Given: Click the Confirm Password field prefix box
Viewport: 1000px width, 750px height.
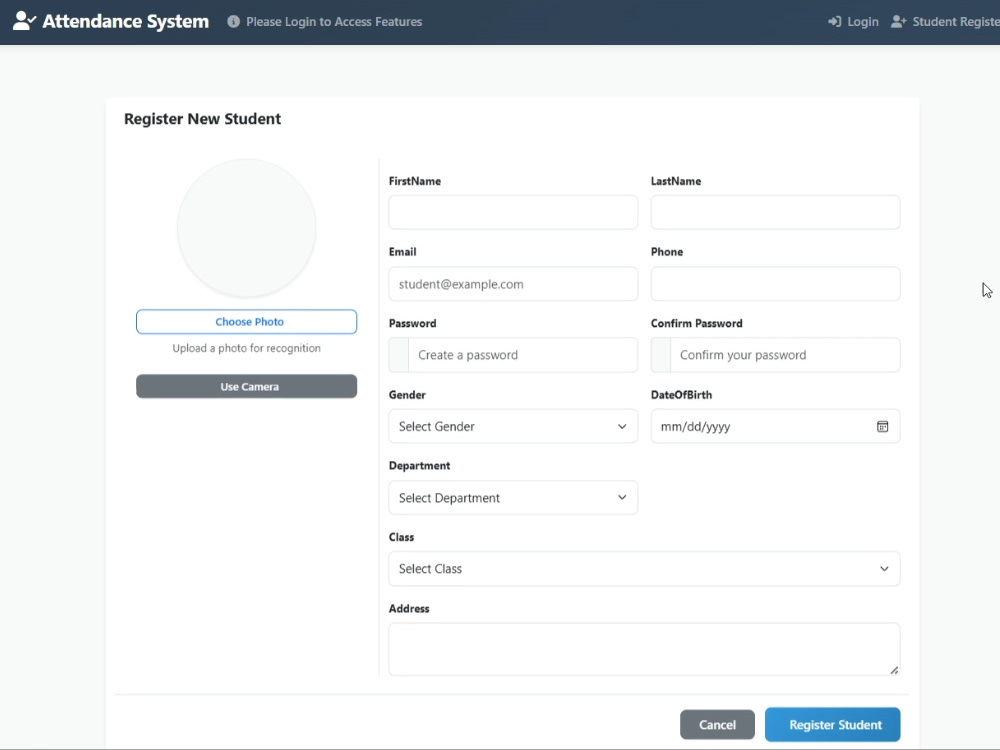Looking at the screenshot, I should pos(661,355).
